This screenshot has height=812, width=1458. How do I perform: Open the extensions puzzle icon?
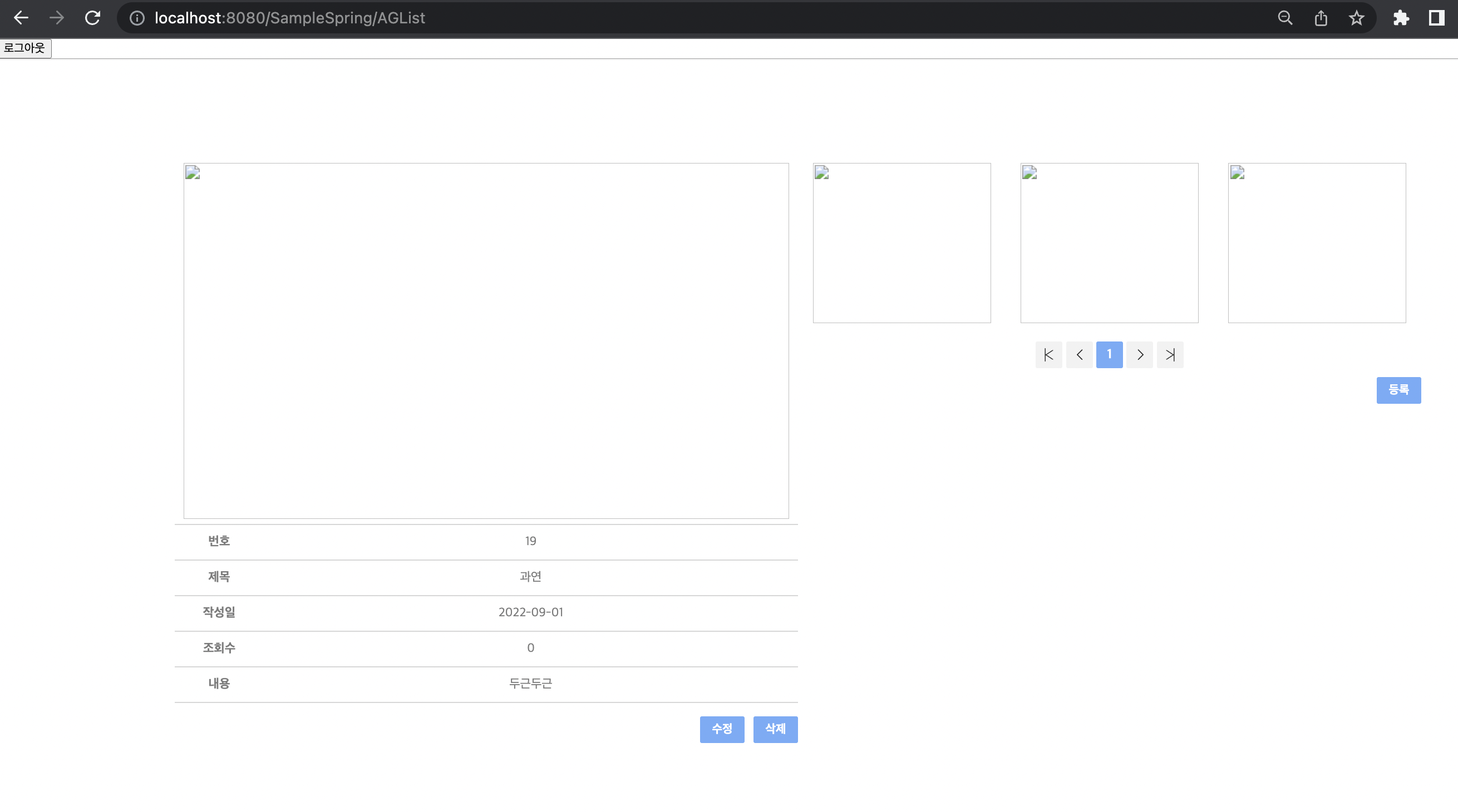[x=1401, y=18]
